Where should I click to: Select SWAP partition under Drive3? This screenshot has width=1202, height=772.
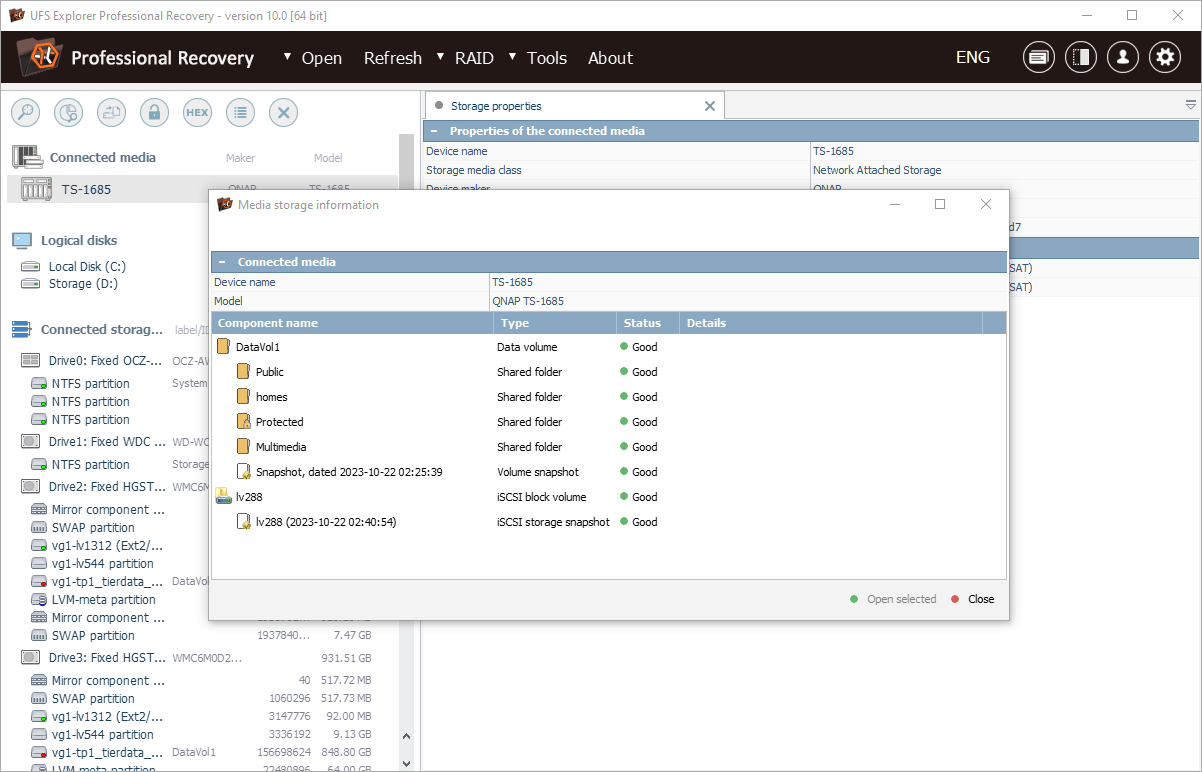point(93,699)
